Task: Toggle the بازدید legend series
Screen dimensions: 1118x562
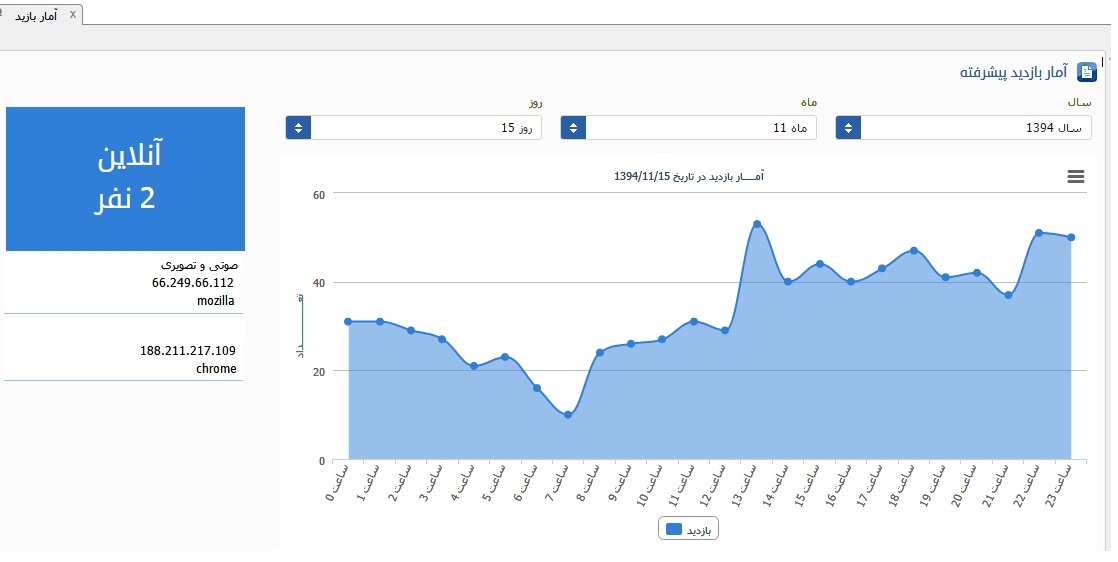Action: [x=698, y=529]
